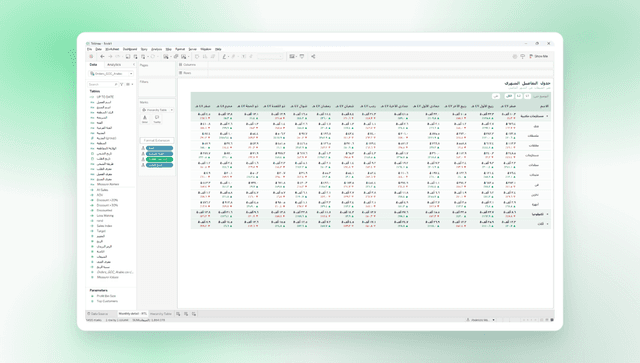Viewport: 640px width, 363px height.
Task: Click the Show/hide cards toolbar icon
Action: click(292, 56)
